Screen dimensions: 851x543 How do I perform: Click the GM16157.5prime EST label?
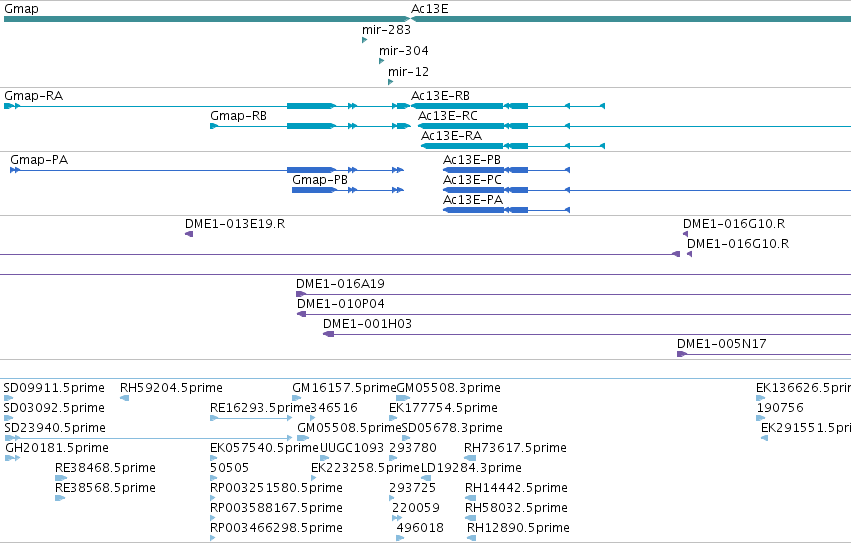point(344,388)
